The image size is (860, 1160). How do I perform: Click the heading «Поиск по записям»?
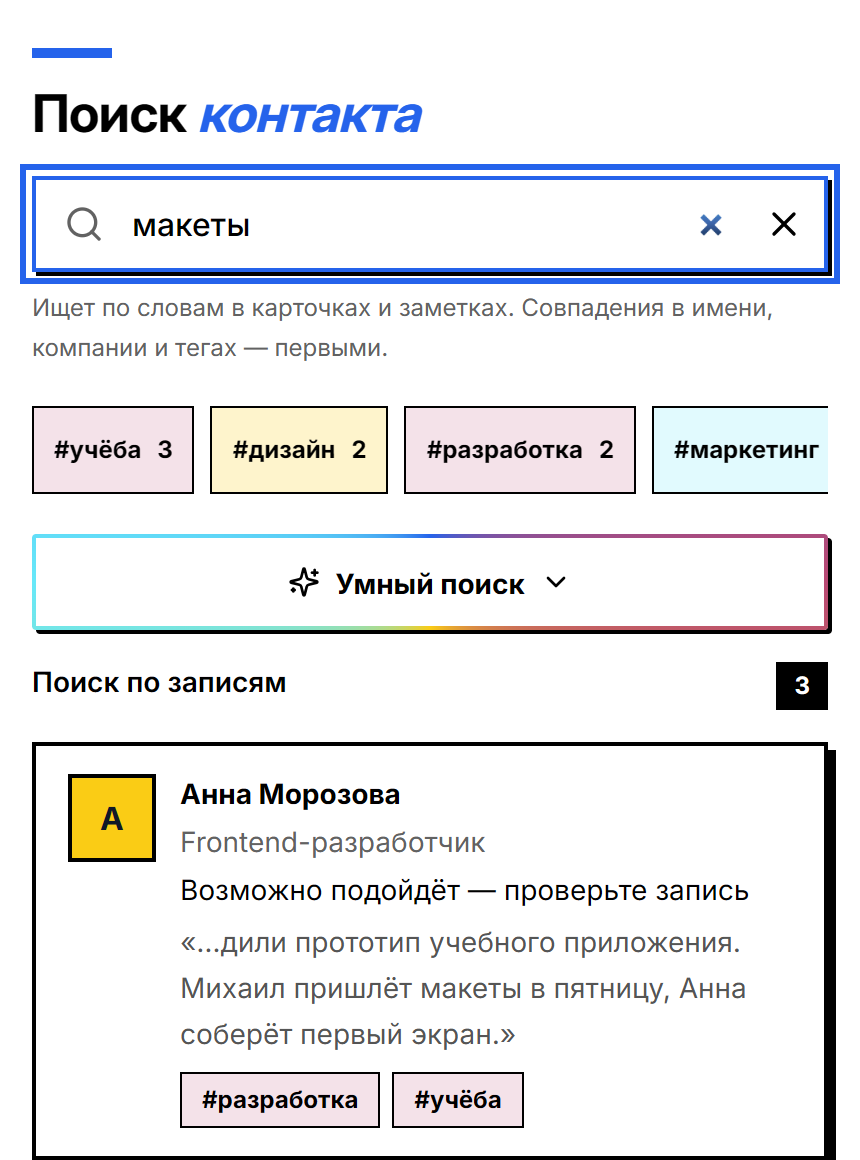159,683
